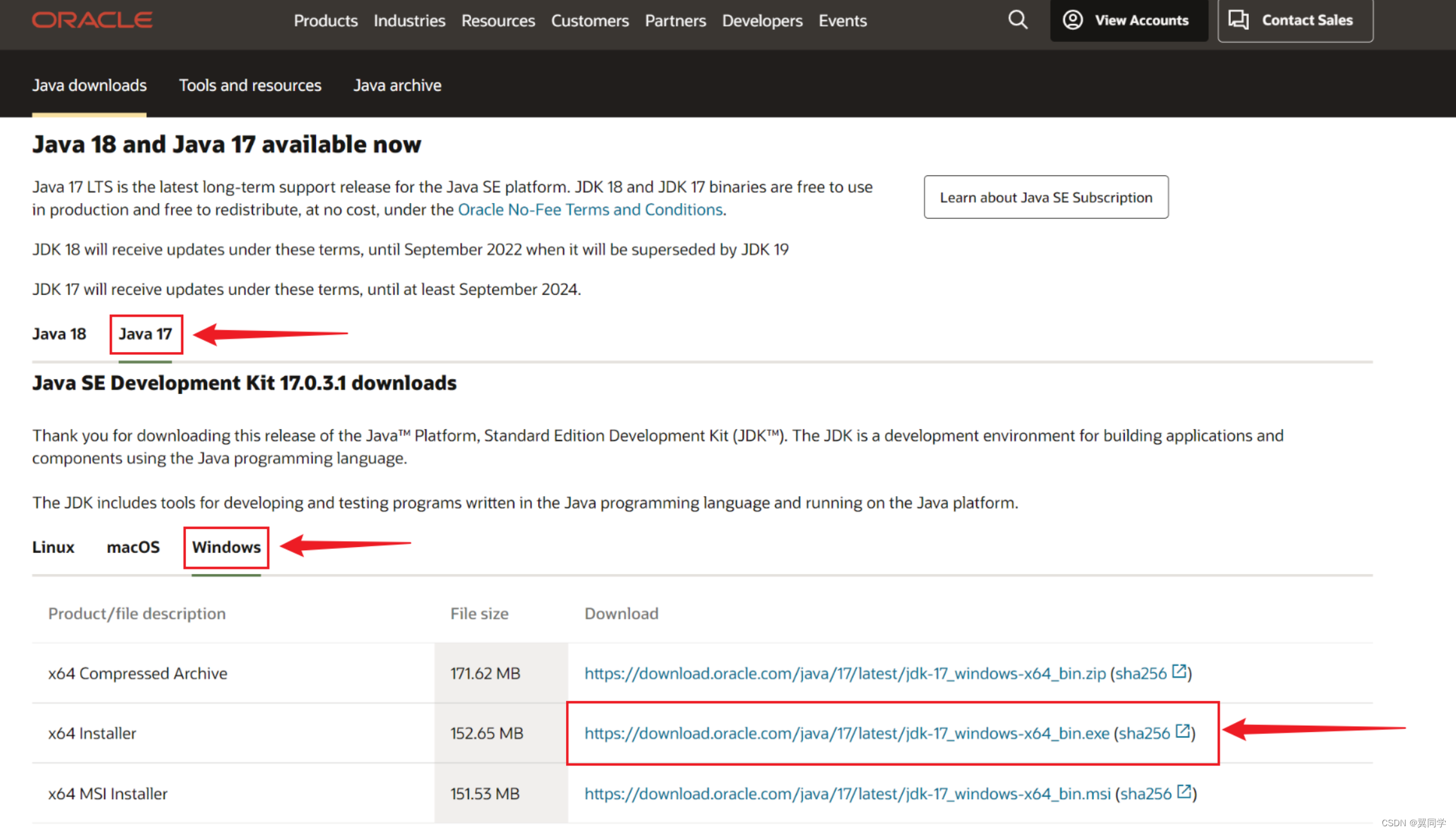Click the View Accounts button
Image resolution: width=1456 pixels, height=834 pixels.
1128,20
